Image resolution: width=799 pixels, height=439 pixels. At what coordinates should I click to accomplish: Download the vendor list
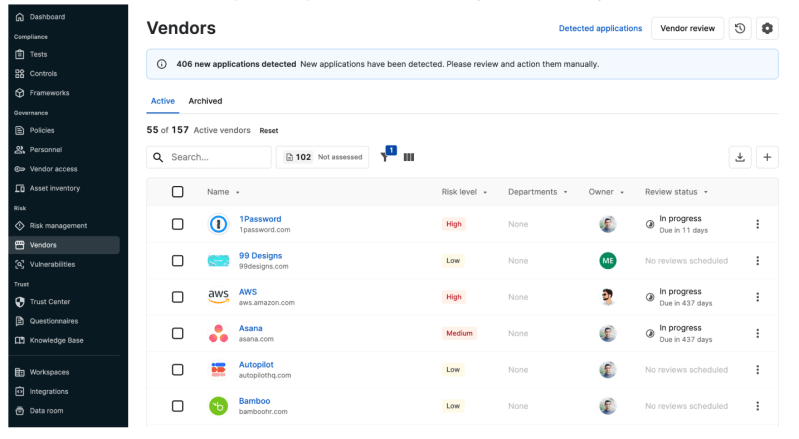[740, 157]
